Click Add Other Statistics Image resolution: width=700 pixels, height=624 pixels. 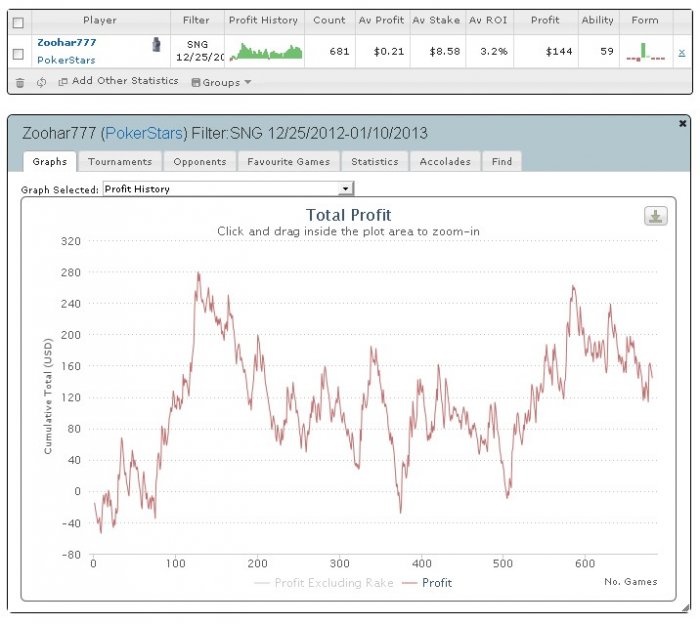(118, 82)
